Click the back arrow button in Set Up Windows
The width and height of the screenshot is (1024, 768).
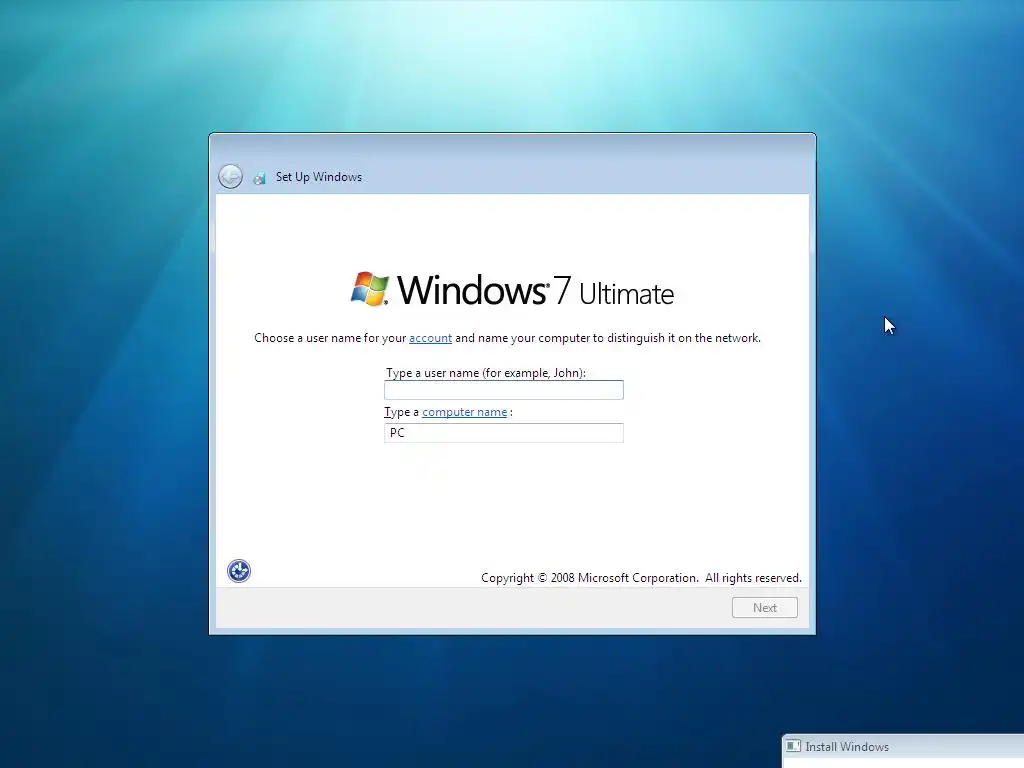pos(231,176)
